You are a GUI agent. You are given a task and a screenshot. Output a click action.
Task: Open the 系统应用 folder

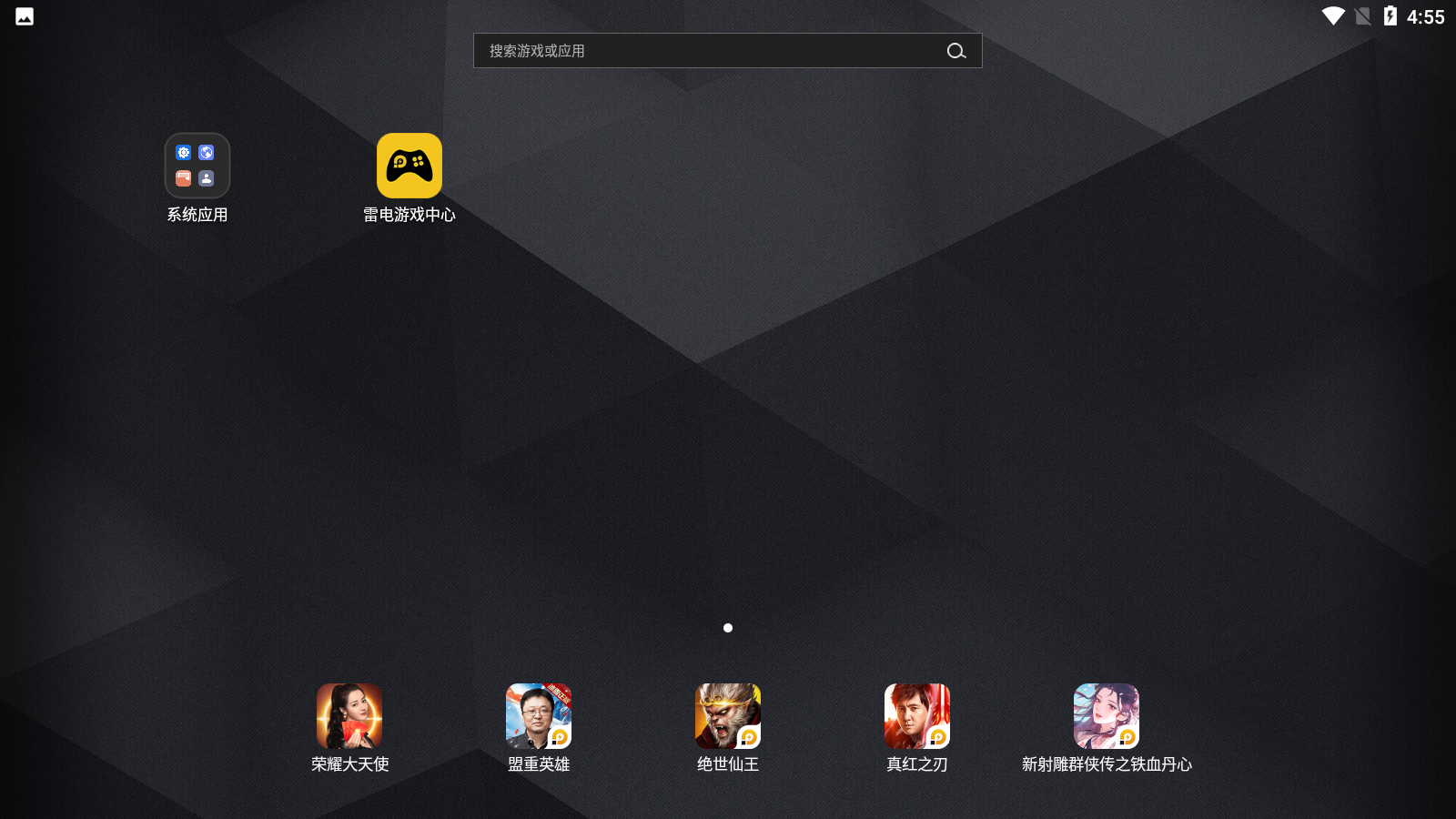pos(197,166)
